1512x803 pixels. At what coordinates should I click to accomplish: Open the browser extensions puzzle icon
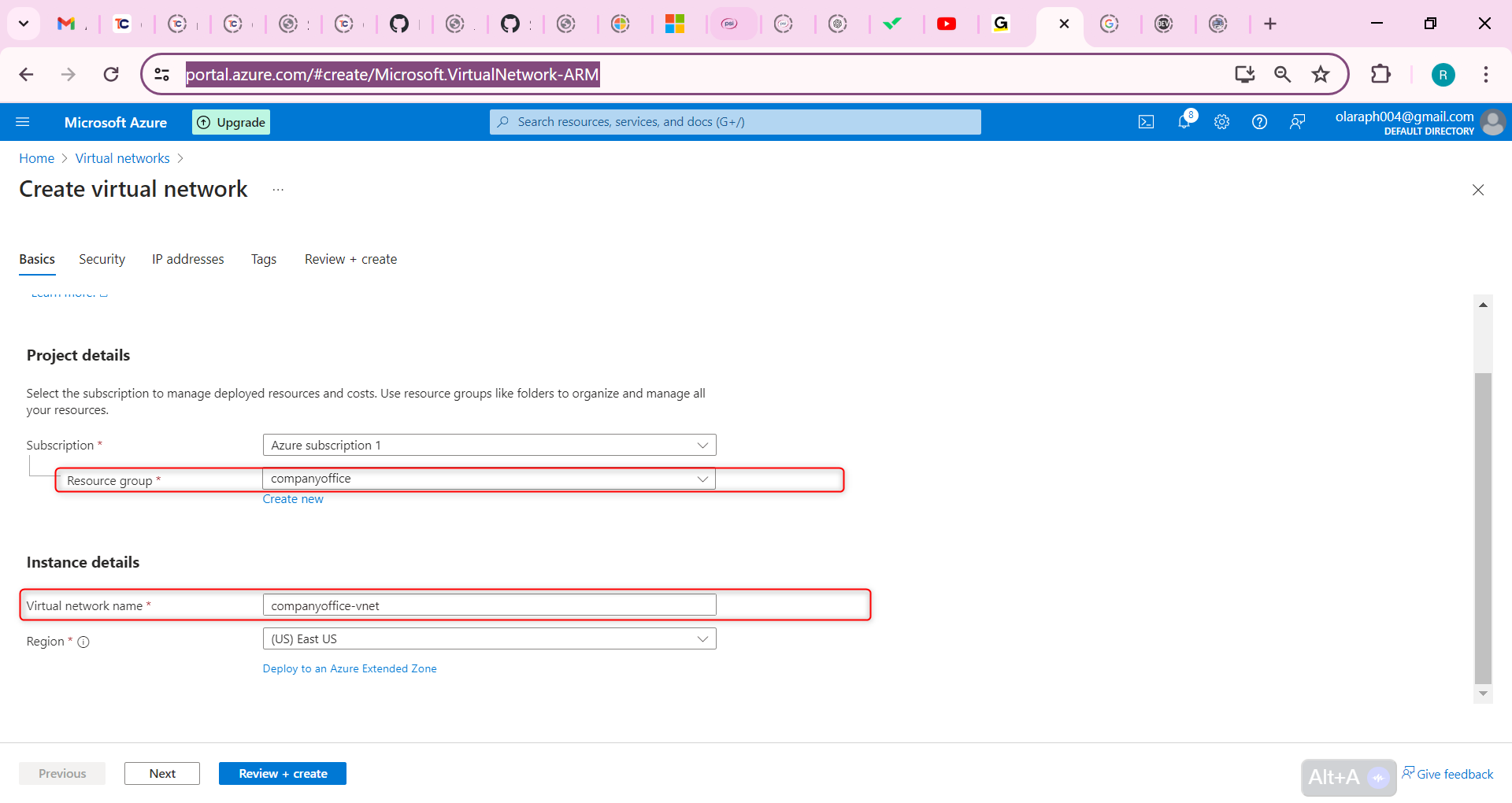[1380, 75]
